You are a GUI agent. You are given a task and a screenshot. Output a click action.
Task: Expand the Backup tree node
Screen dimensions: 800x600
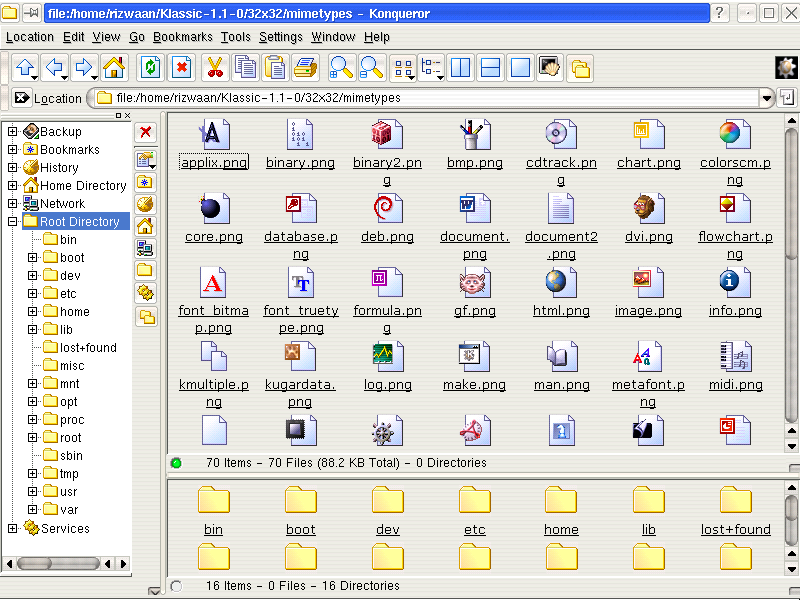[x=12, y=132]
